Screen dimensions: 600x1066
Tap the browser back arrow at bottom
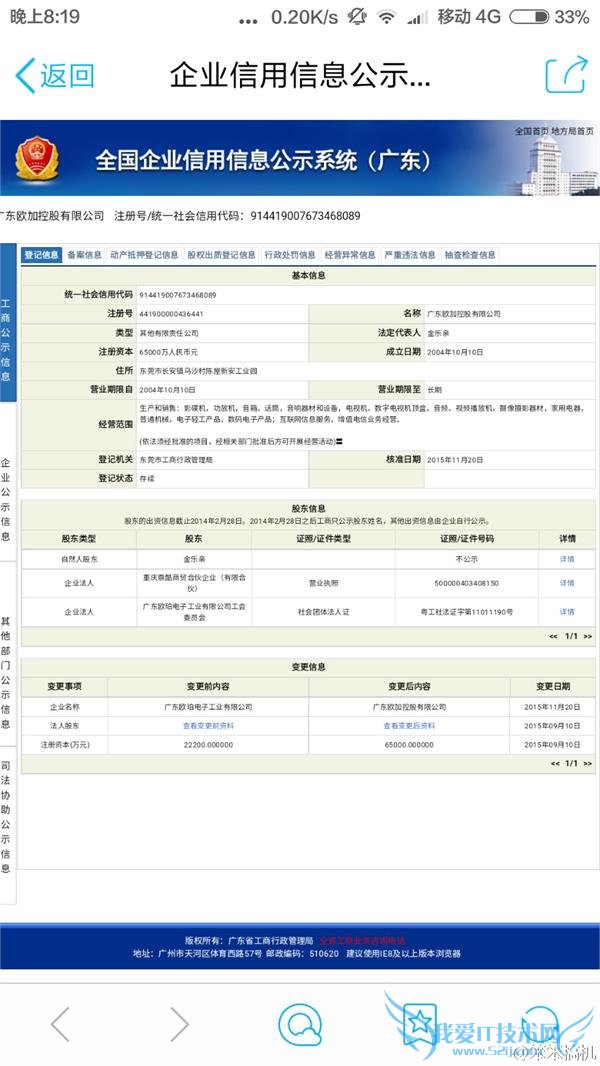pos(61,1023)
